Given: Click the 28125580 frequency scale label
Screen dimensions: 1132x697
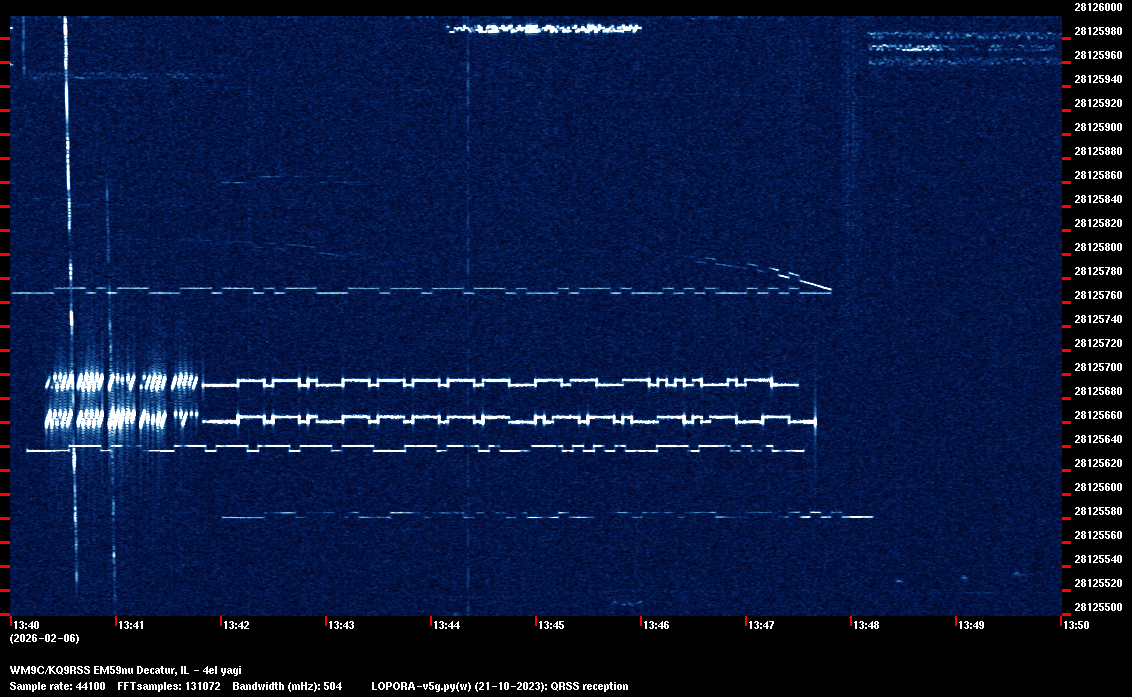Looking at the screenshot, I should tap(1097, 511).
